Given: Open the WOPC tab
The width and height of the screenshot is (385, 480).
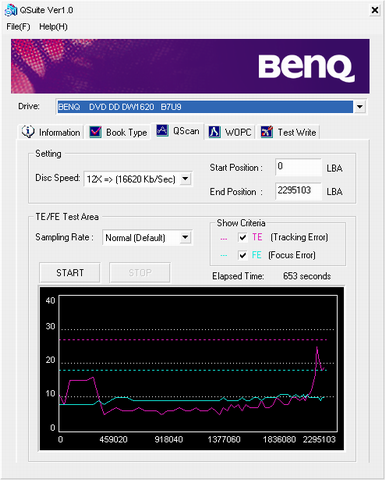Looking at the screenshot, I should point(230,132).
